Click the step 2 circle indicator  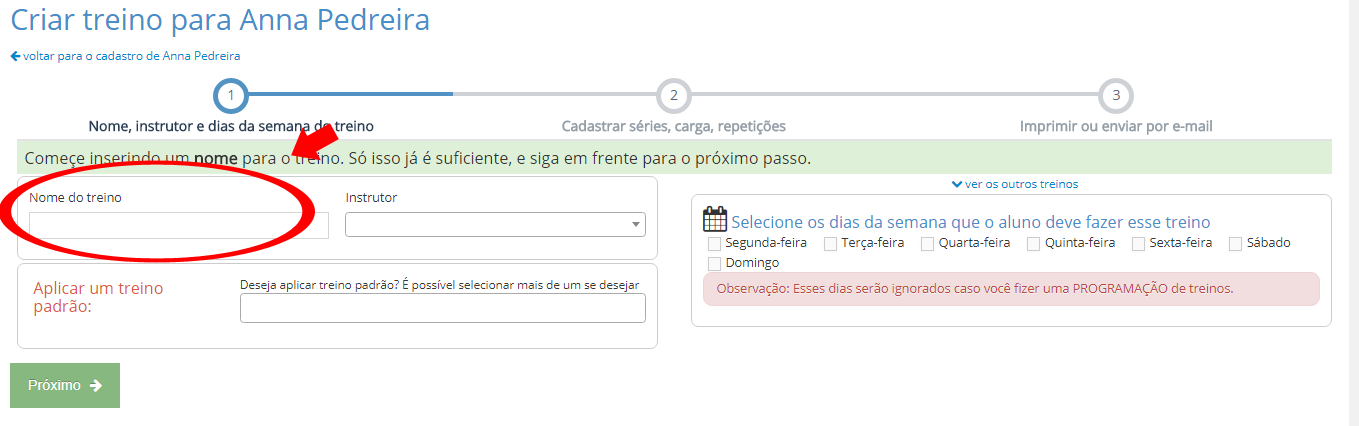coord(674,96)
